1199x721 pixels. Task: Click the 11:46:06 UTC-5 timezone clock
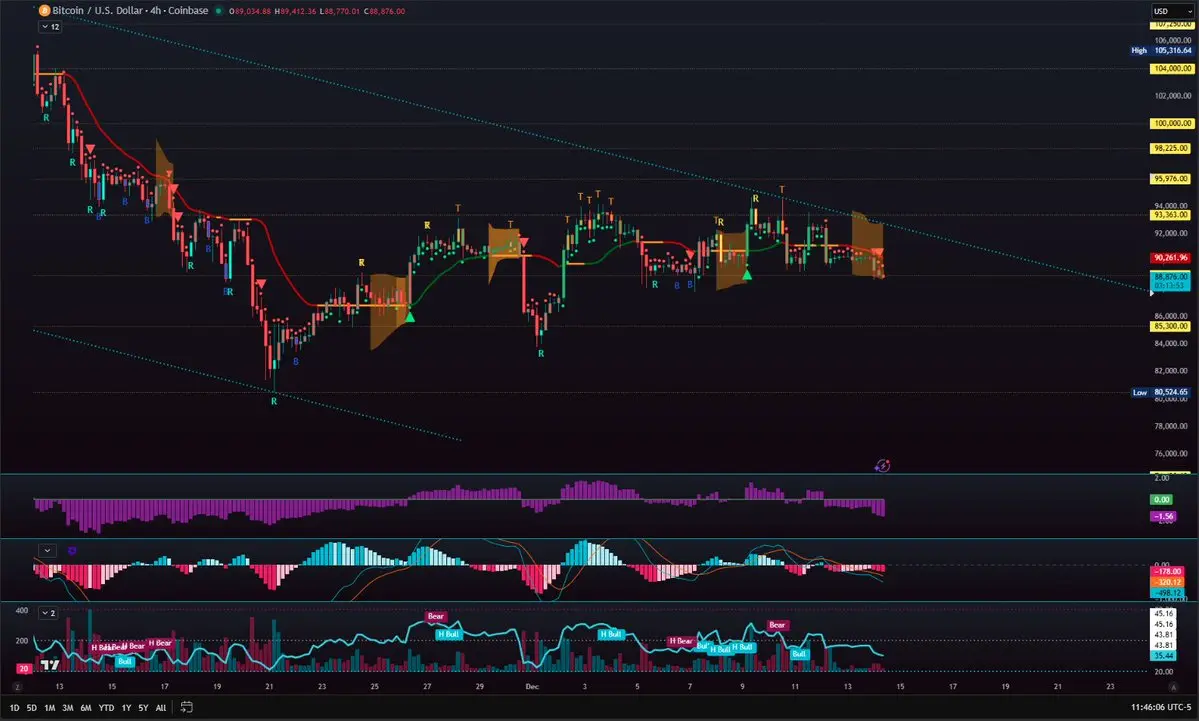[1161, 707]
